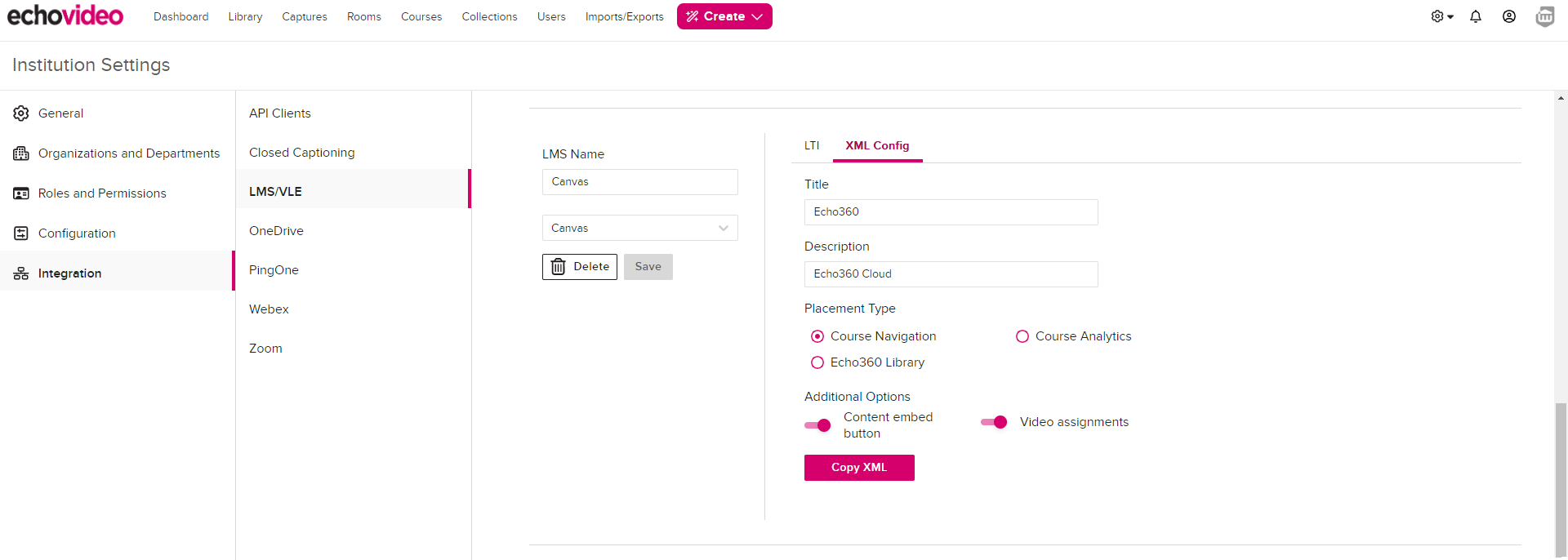
Task: Click the Configuration sidebar icon
Action: [21, 233]
